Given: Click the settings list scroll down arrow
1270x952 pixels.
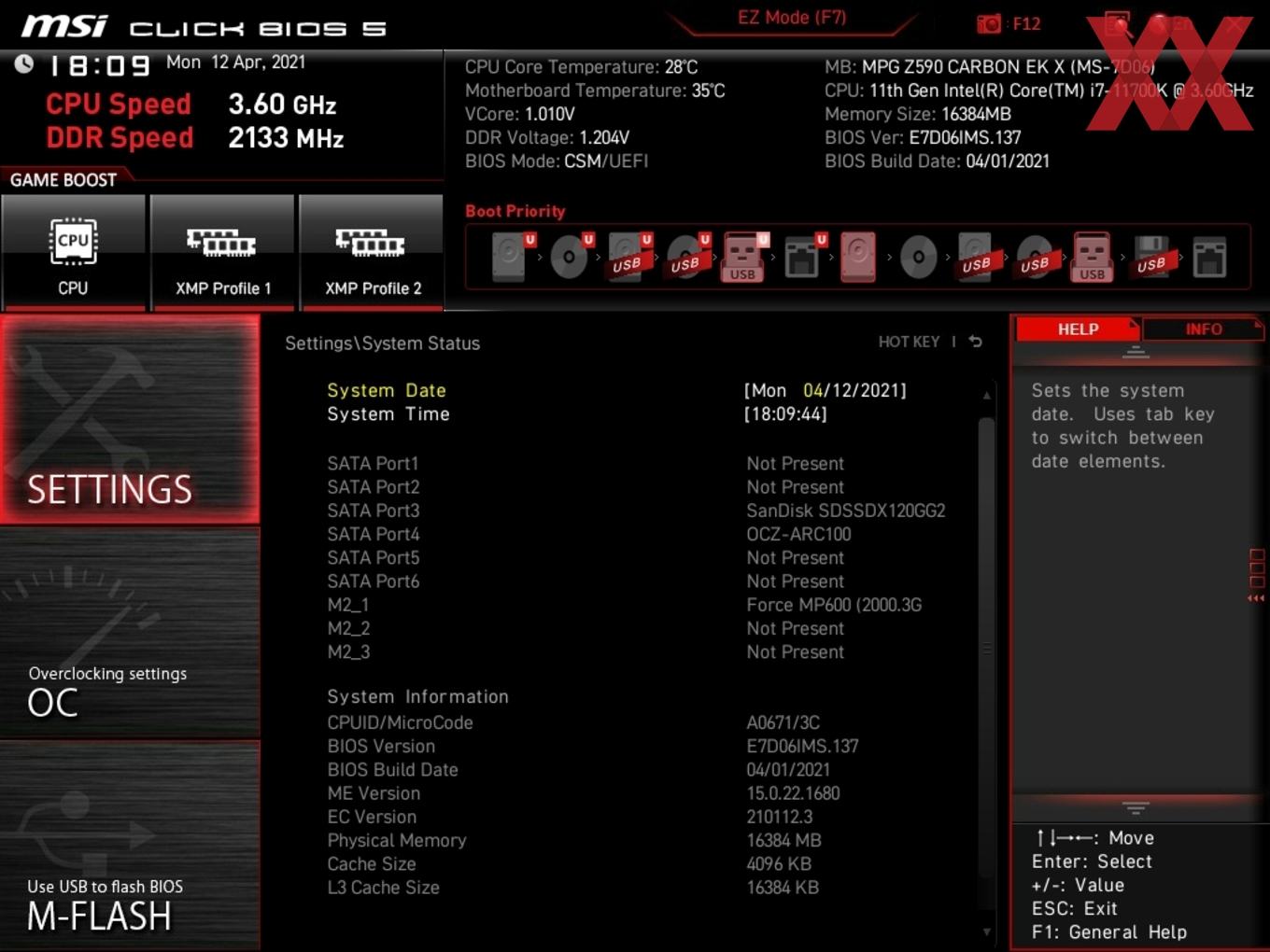Looking at the screenshot, I should [x=987, y=931].
